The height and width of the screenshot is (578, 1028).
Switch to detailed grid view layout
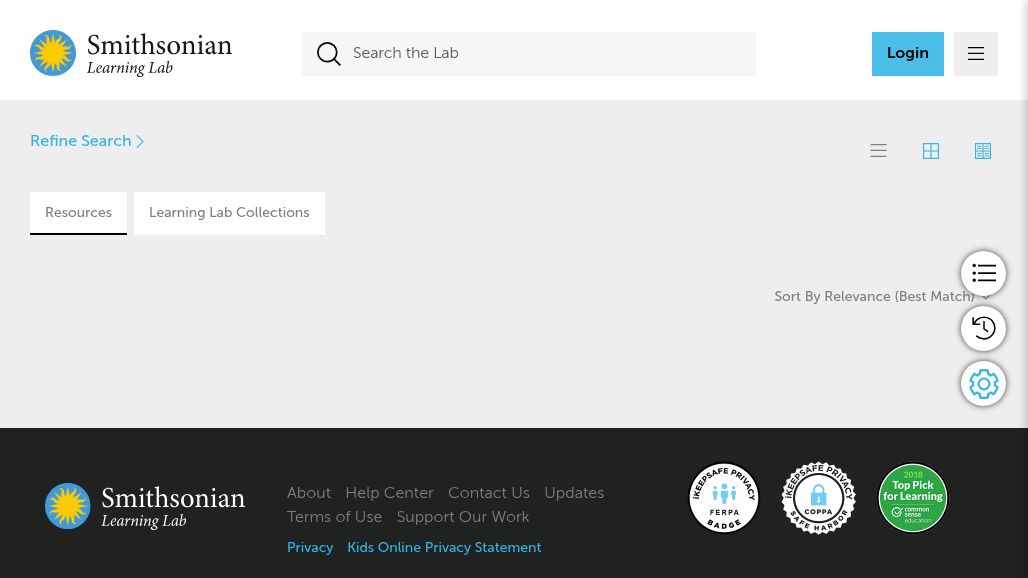pyautogui.click(x=982, y=150)
